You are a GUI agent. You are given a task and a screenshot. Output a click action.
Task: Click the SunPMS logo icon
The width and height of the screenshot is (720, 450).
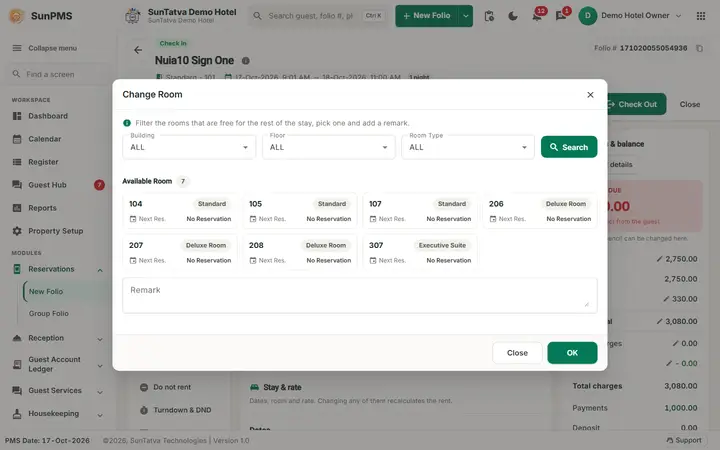[17, 16]
